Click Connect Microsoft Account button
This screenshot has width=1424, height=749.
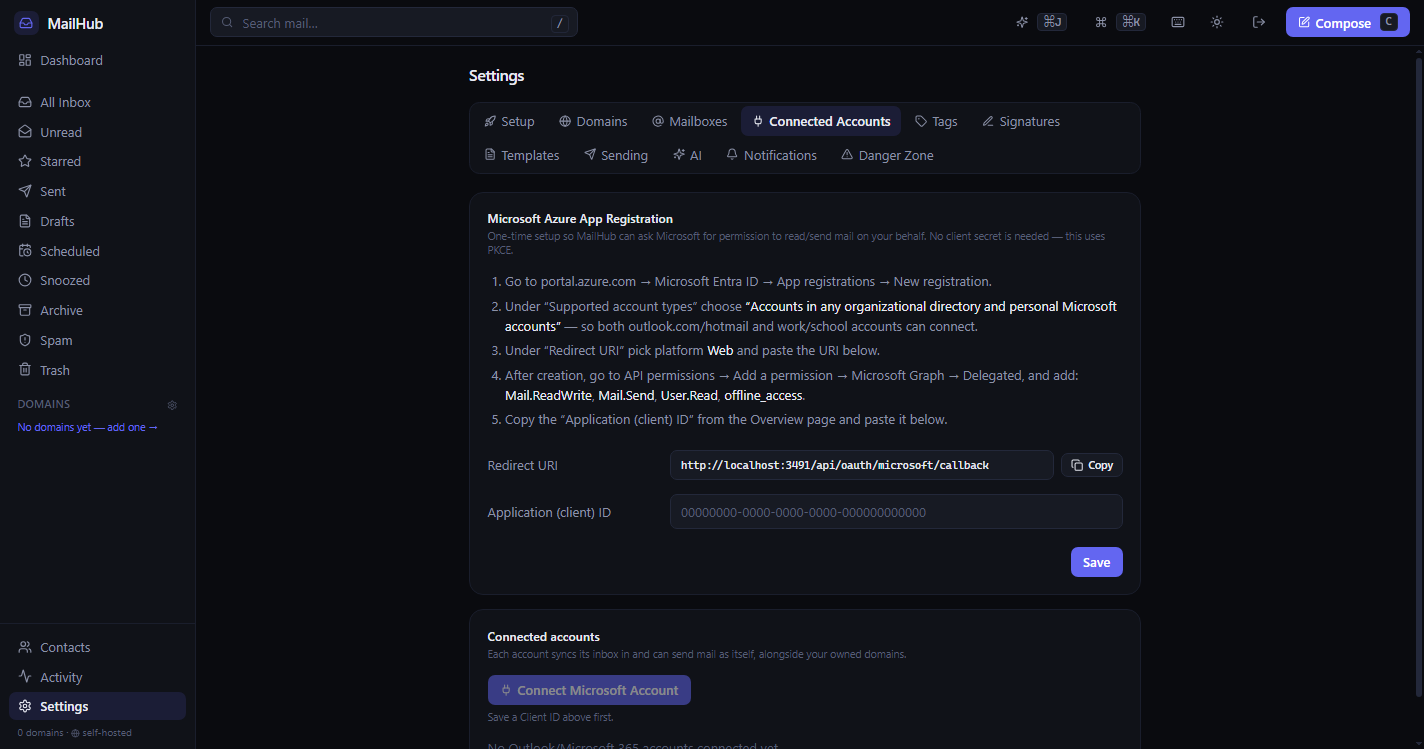click(x=589, y=690)
